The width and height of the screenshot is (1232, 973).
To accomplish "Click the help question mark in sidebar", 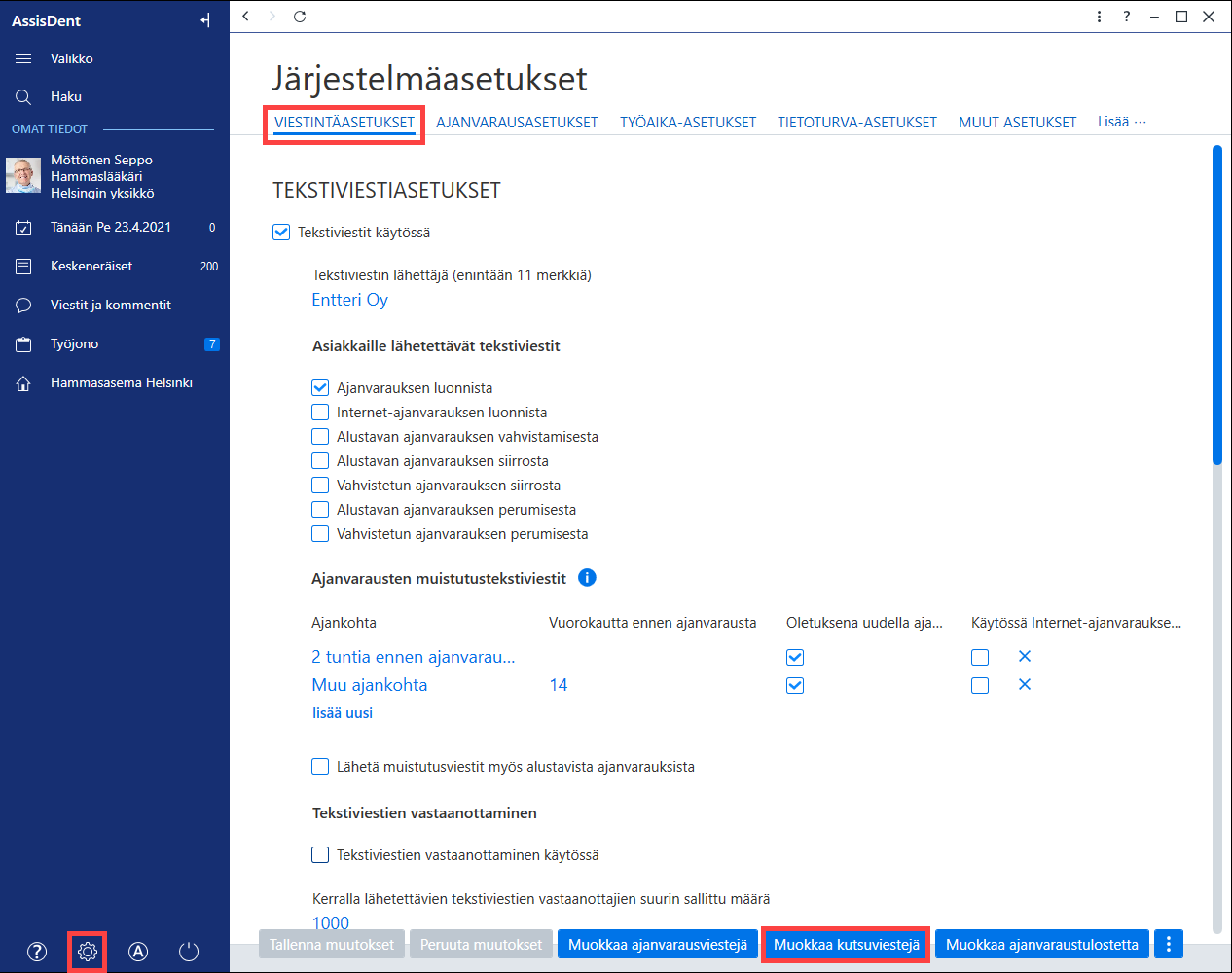I will click(x=37, y=952).
